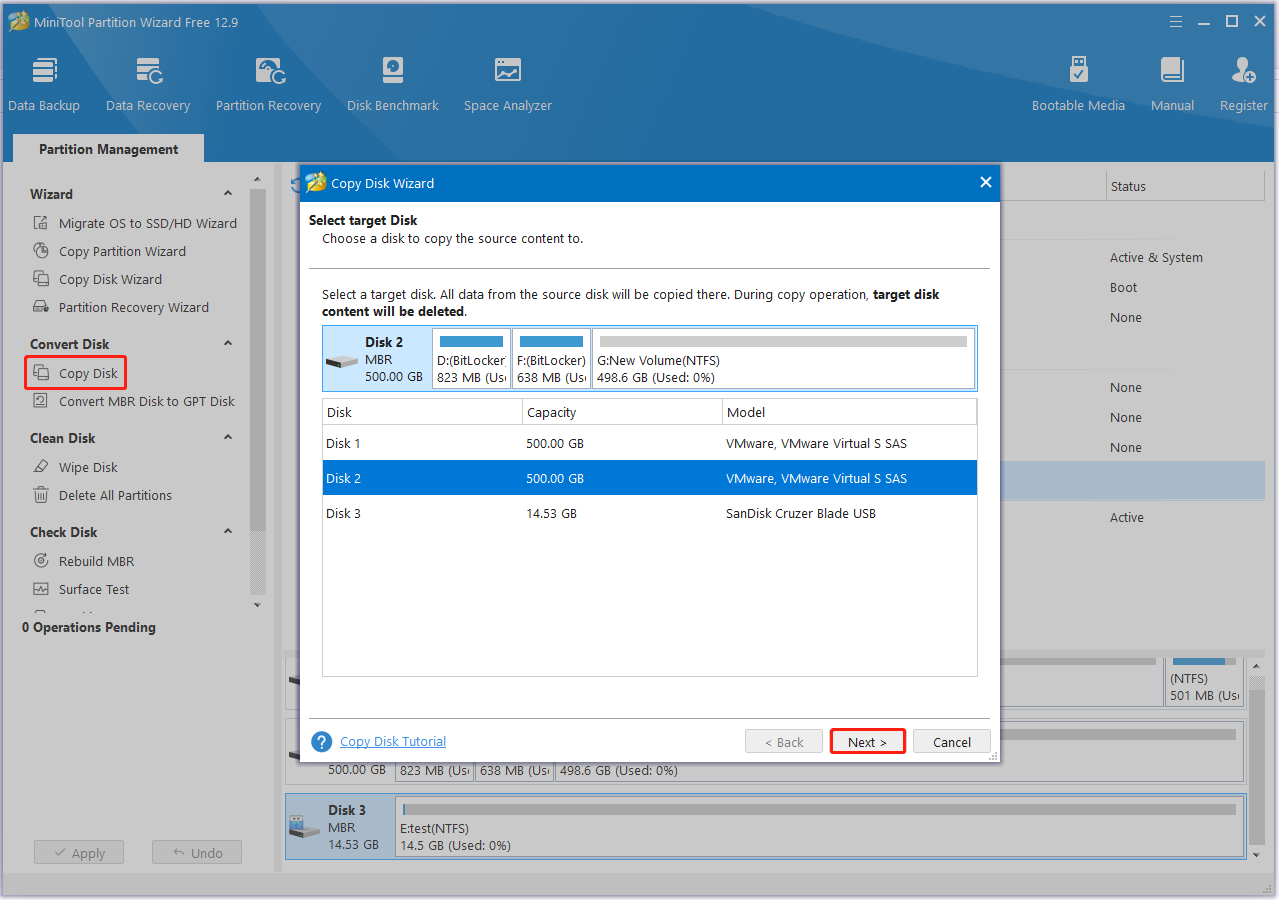Click the Disk column header

click(422, 412)
